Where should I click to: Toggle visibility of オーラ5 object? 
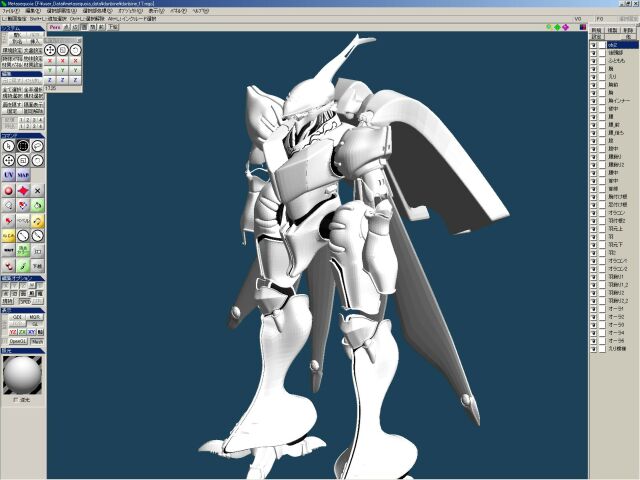tap(594, 341)
